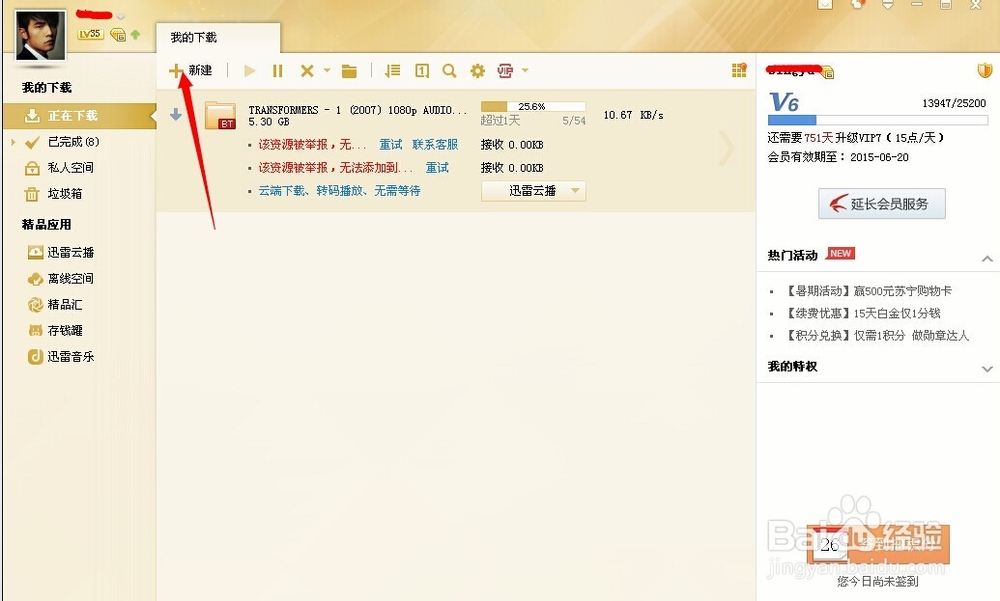Open 【续费优惠】15天白金仅1分钱
The width and height of the screenshot is (1000, 601).
(861, 313)
